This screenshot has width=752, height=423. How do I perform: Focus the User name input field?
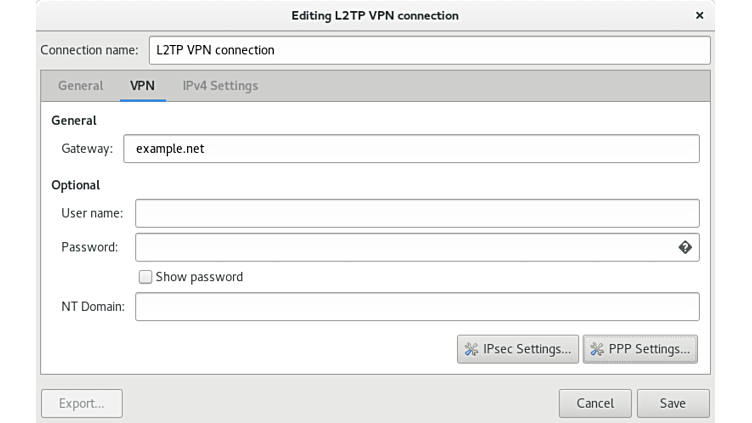(x=417, y=213)
